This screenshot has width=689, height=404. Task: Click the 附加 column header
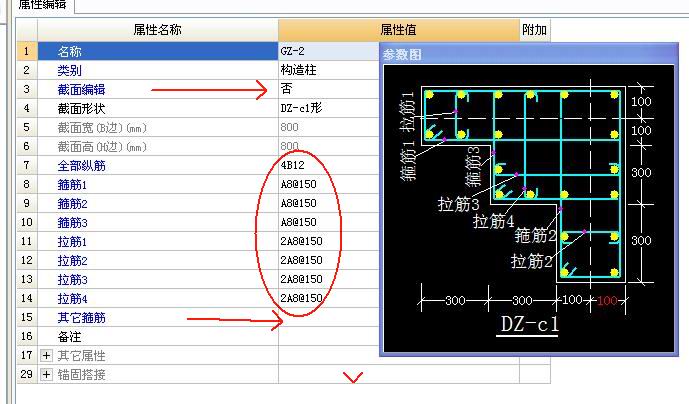535,30
